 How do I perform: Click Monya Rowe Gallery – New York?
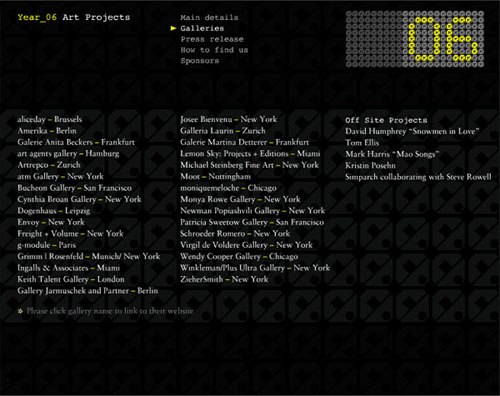click(x=240, y=199)
